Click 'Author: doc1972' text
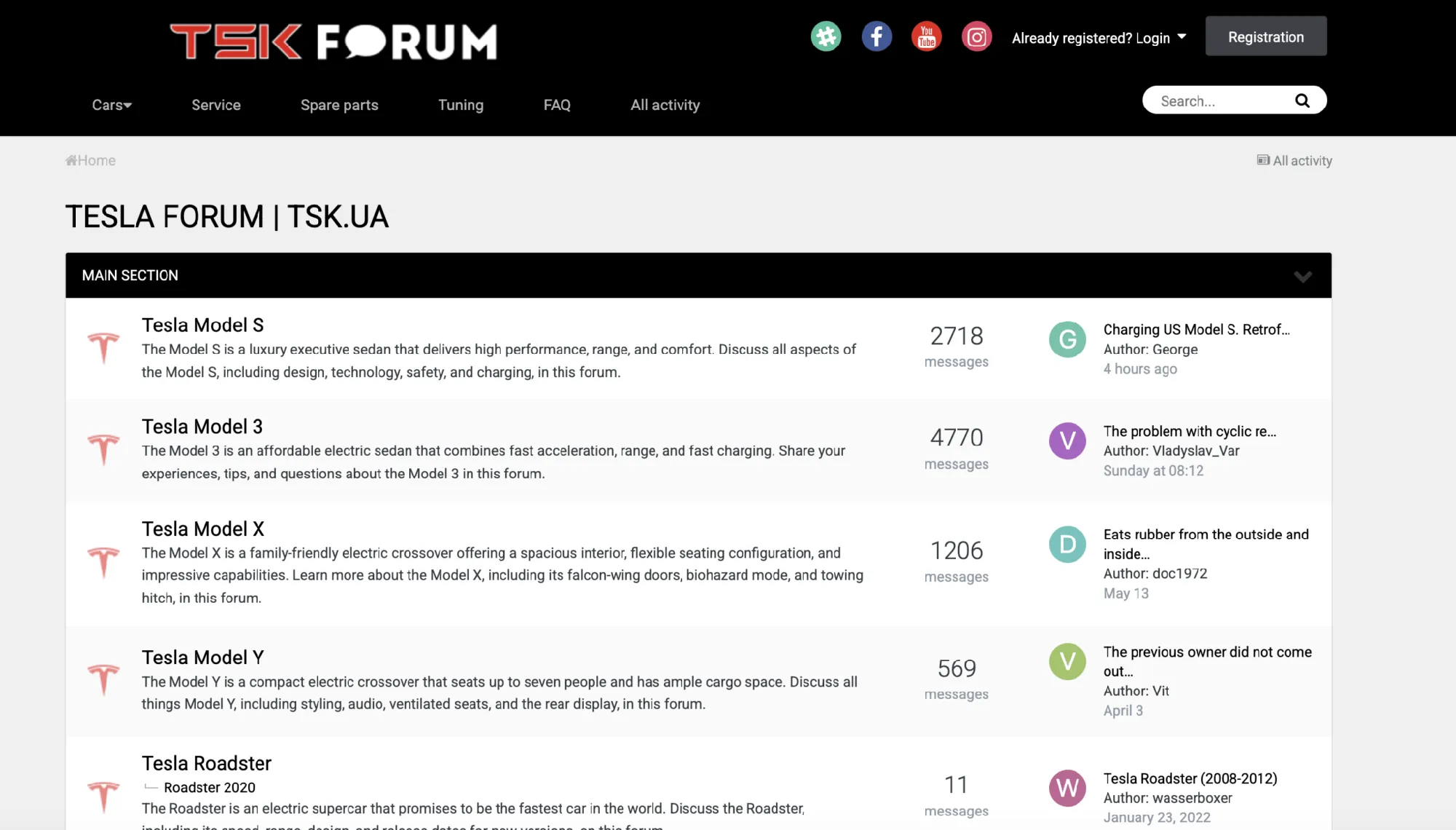Image resolution: width=1456 pixels, height=830 pixels. coord(1155,574)
